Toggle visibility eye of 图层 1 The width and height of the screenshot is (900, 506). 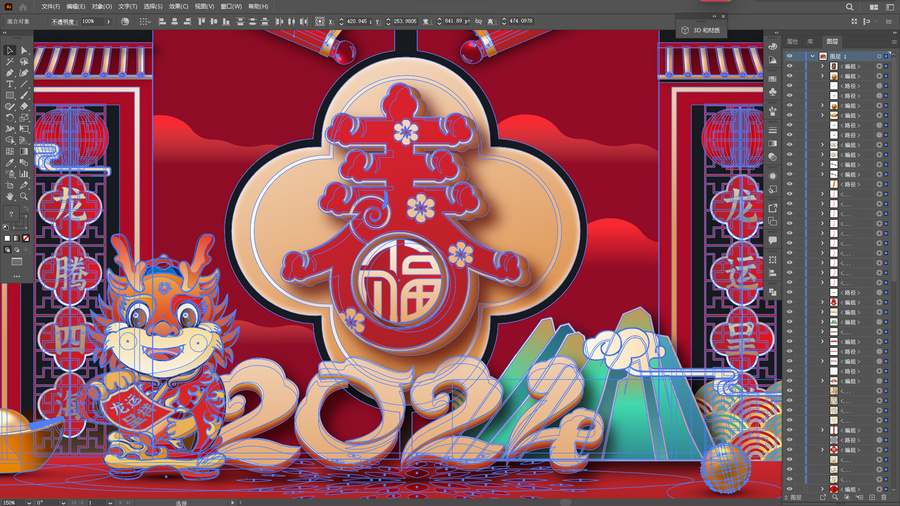pyautogui.click(x=789, y=56)
